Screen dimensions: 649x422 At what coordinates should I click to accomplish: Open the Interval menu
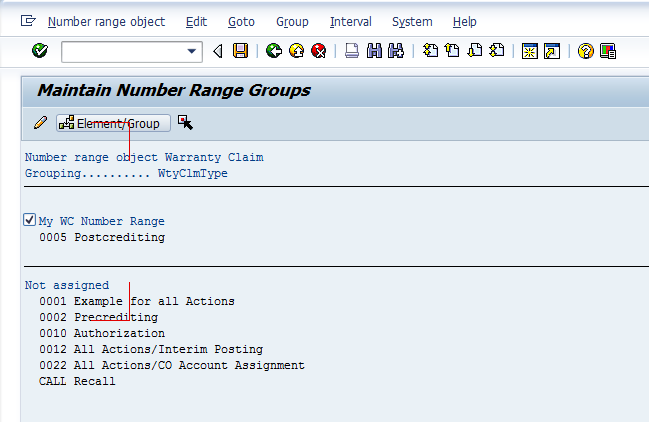pos(351,22)
